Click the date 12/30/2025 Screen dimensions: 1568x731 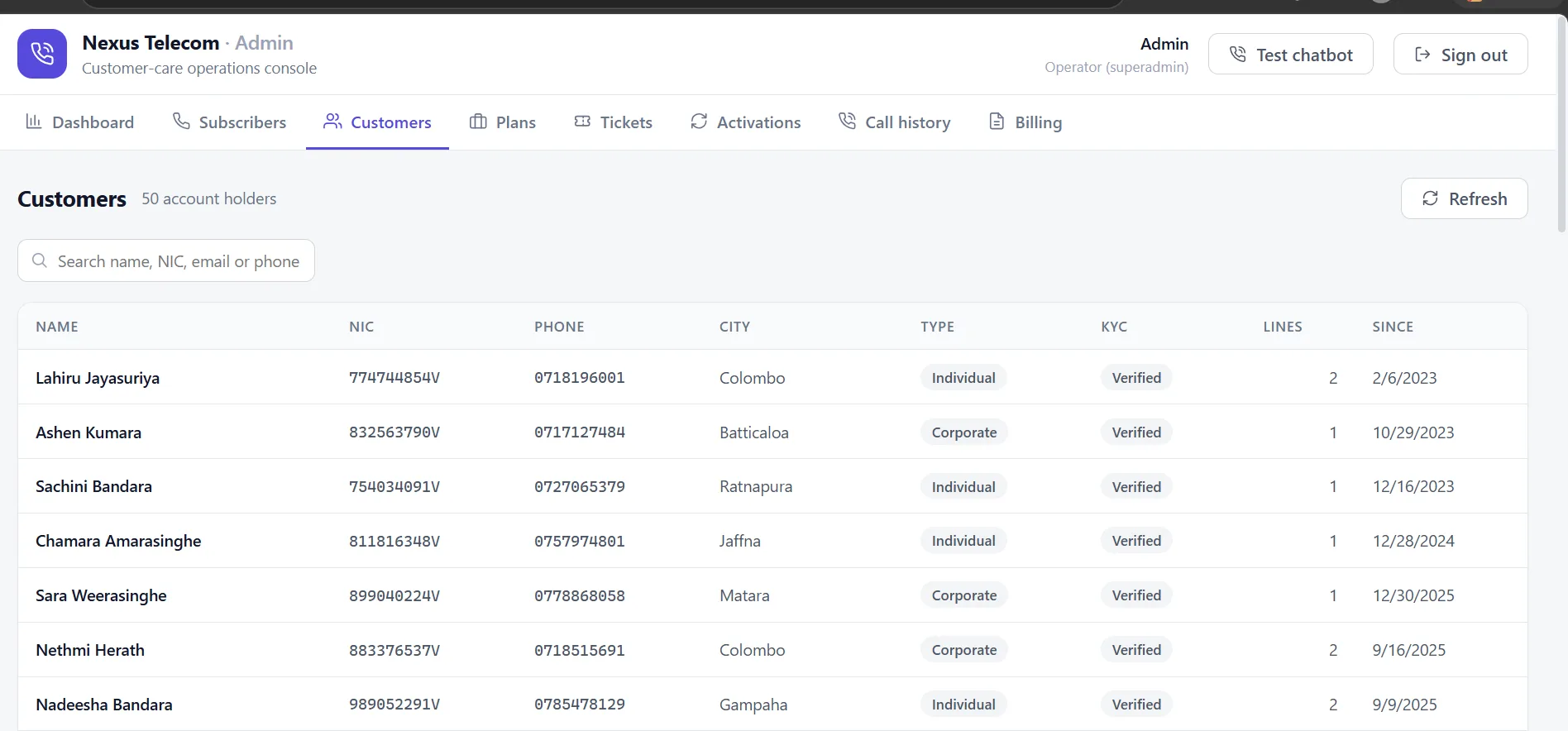pos(1413,595)
